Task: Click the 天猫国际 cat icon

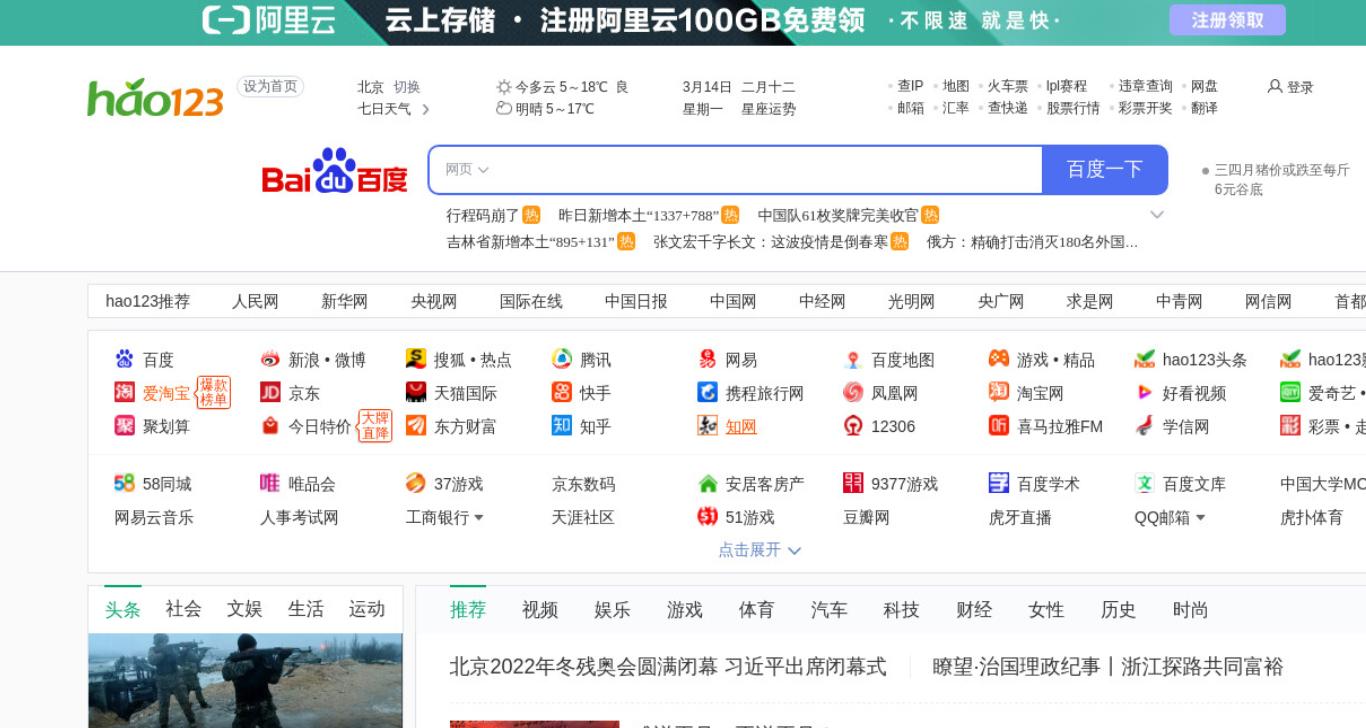Action: point(416,392)
